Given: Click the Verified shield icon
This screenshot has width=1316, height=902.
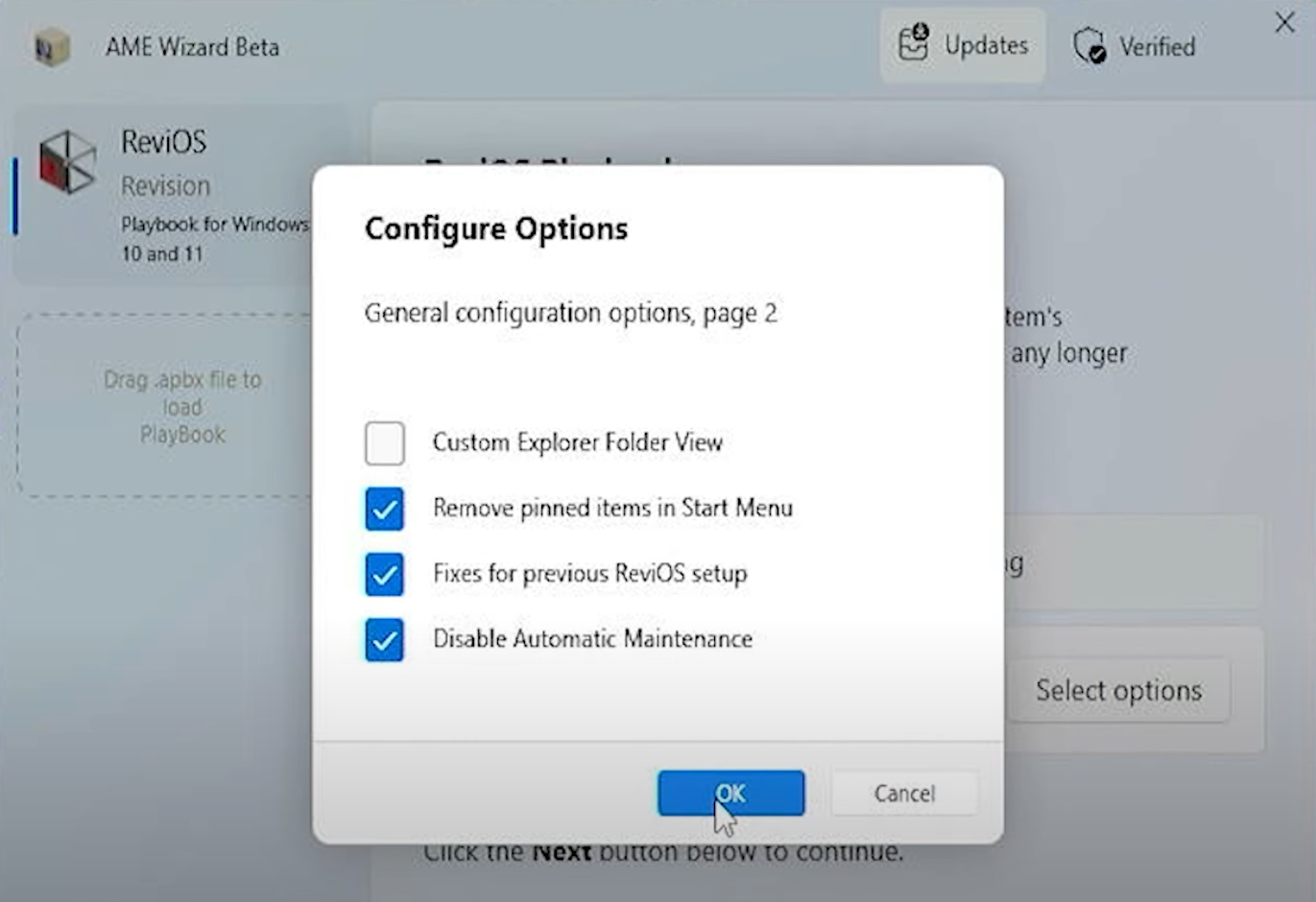Looking at the screenshot, I should [x=1090, y=45].
